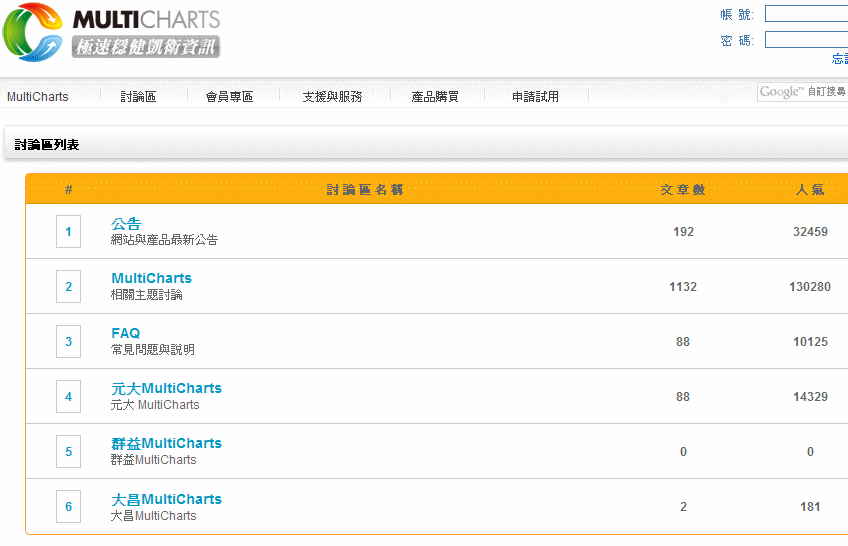Viewport: 848px width, 546px height.
Task: Focus the 帳號 account input field
Action: 806,14
